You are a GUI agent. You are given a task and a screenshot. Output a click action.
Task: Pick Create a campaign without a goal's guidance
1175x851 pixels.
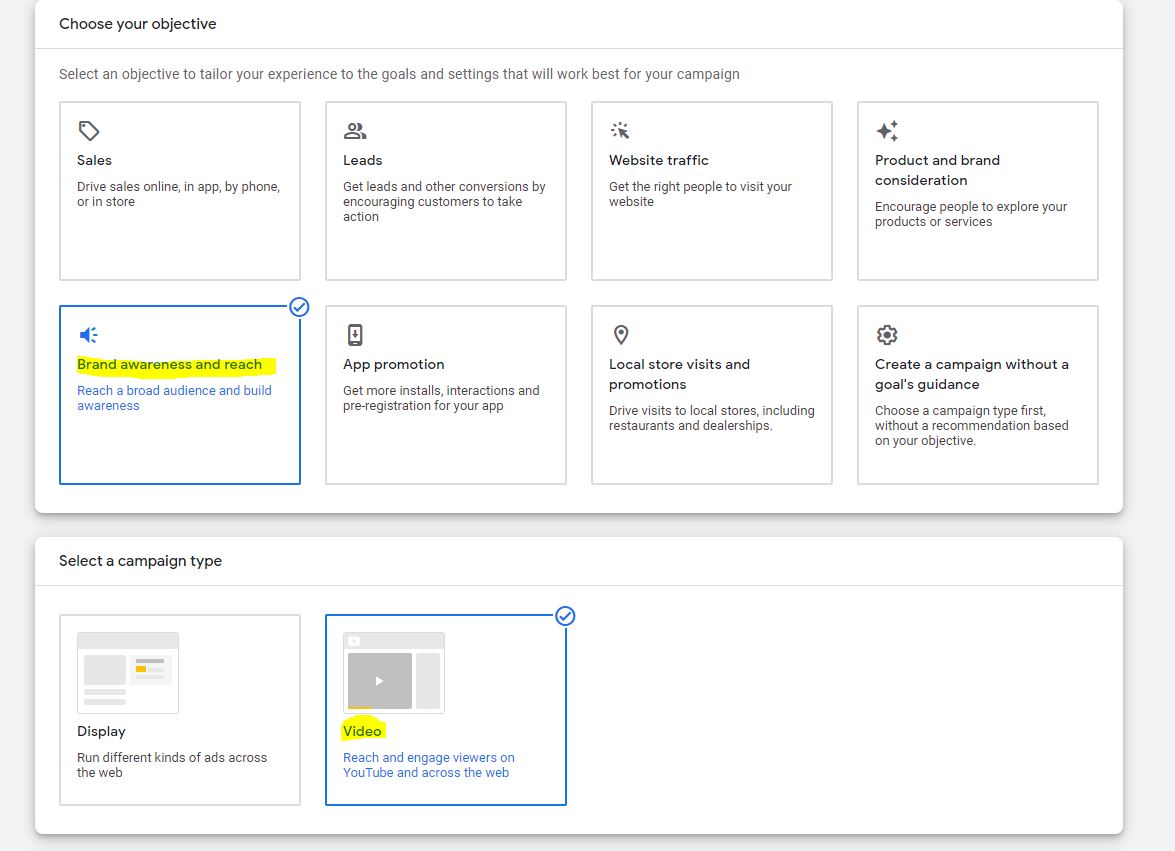click(x=972, y=374)
